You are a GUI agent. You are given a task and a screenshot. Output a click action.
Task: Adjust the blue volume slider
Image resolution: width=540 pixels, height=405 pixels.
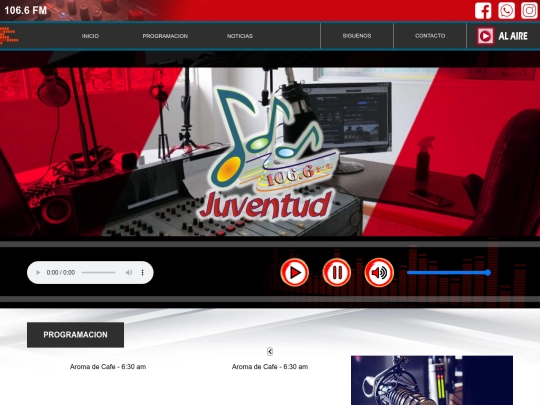(449, 272)
